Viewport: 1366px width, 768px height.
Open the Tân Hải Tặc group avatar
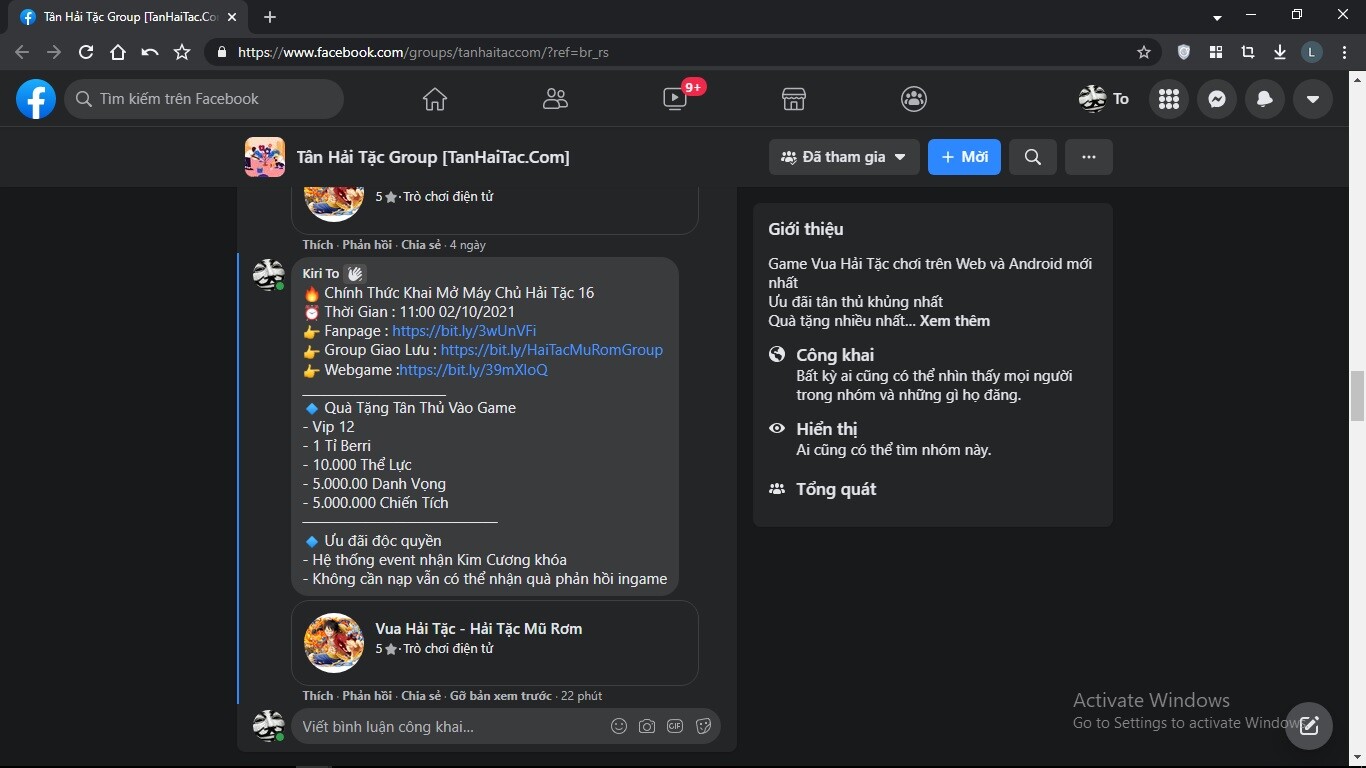coord(265,157)
